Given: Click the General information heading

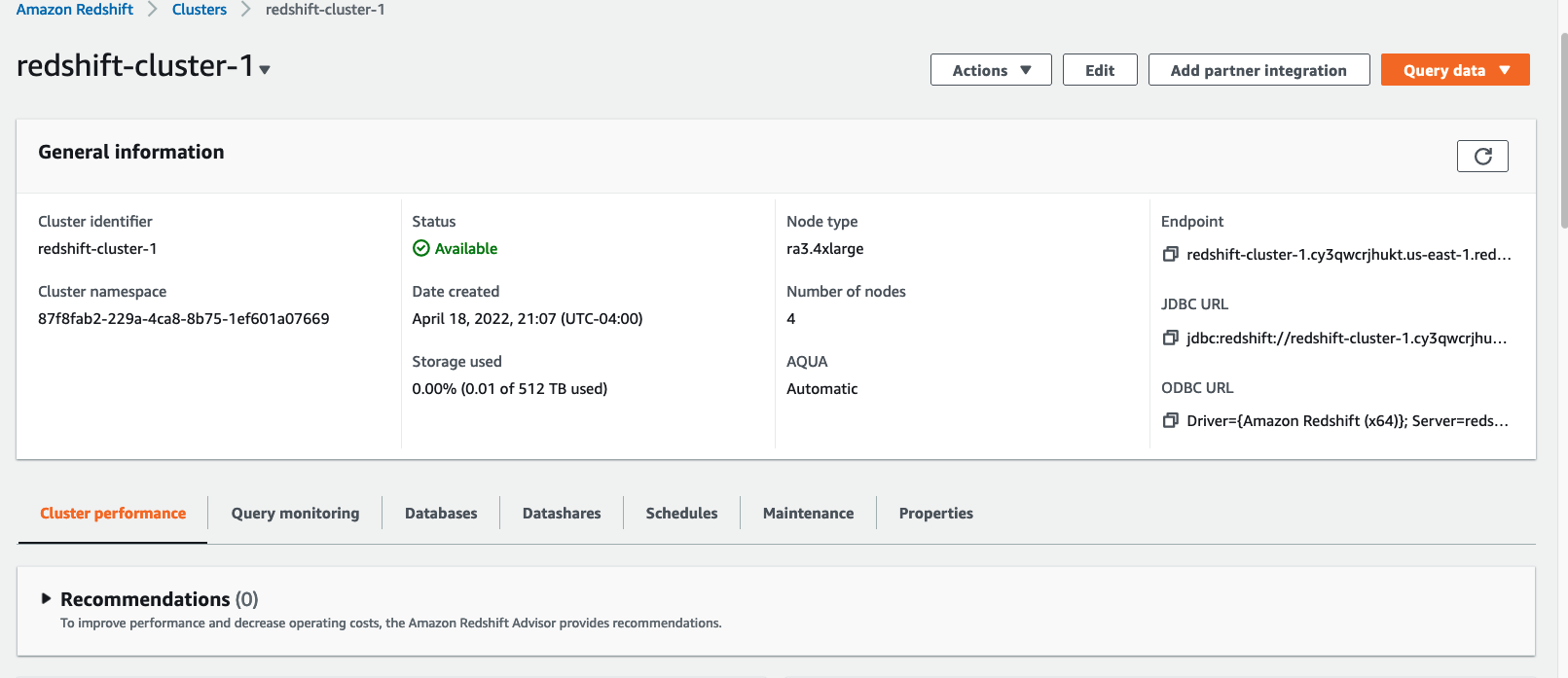Looking at the screenshot, I should point(131,152).
